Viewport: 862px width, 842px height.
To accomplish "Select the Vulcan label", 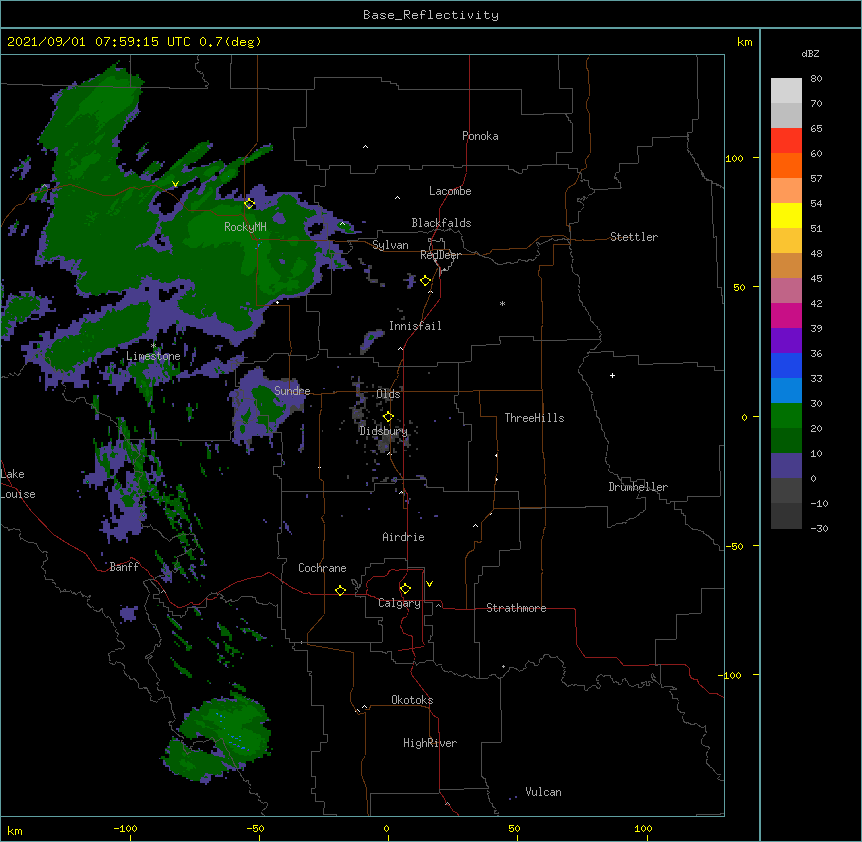I will [x=543, y=792].
